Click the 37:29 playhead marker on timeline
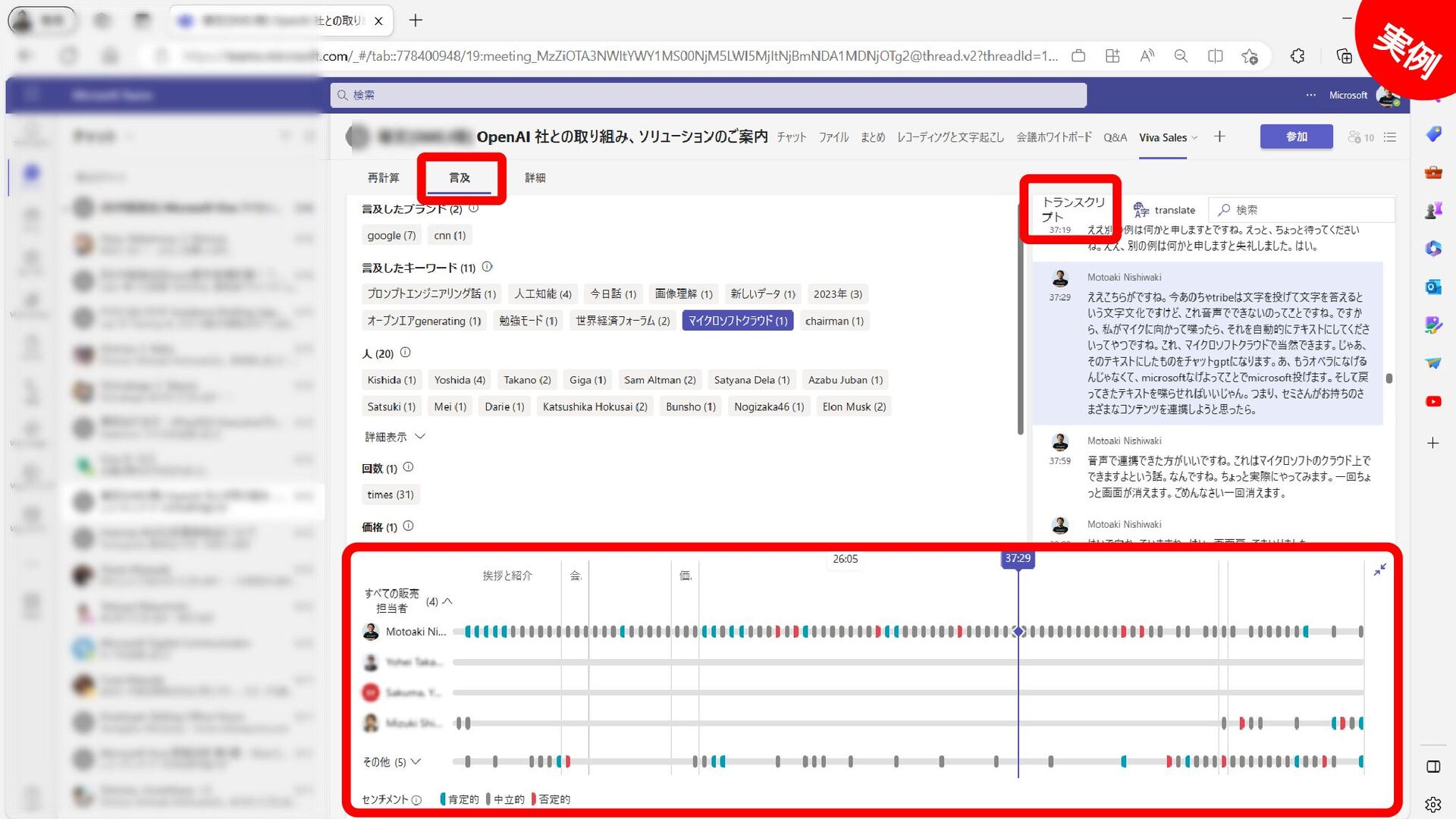The image size is (1456, 819). click(x=1018, y=558)
